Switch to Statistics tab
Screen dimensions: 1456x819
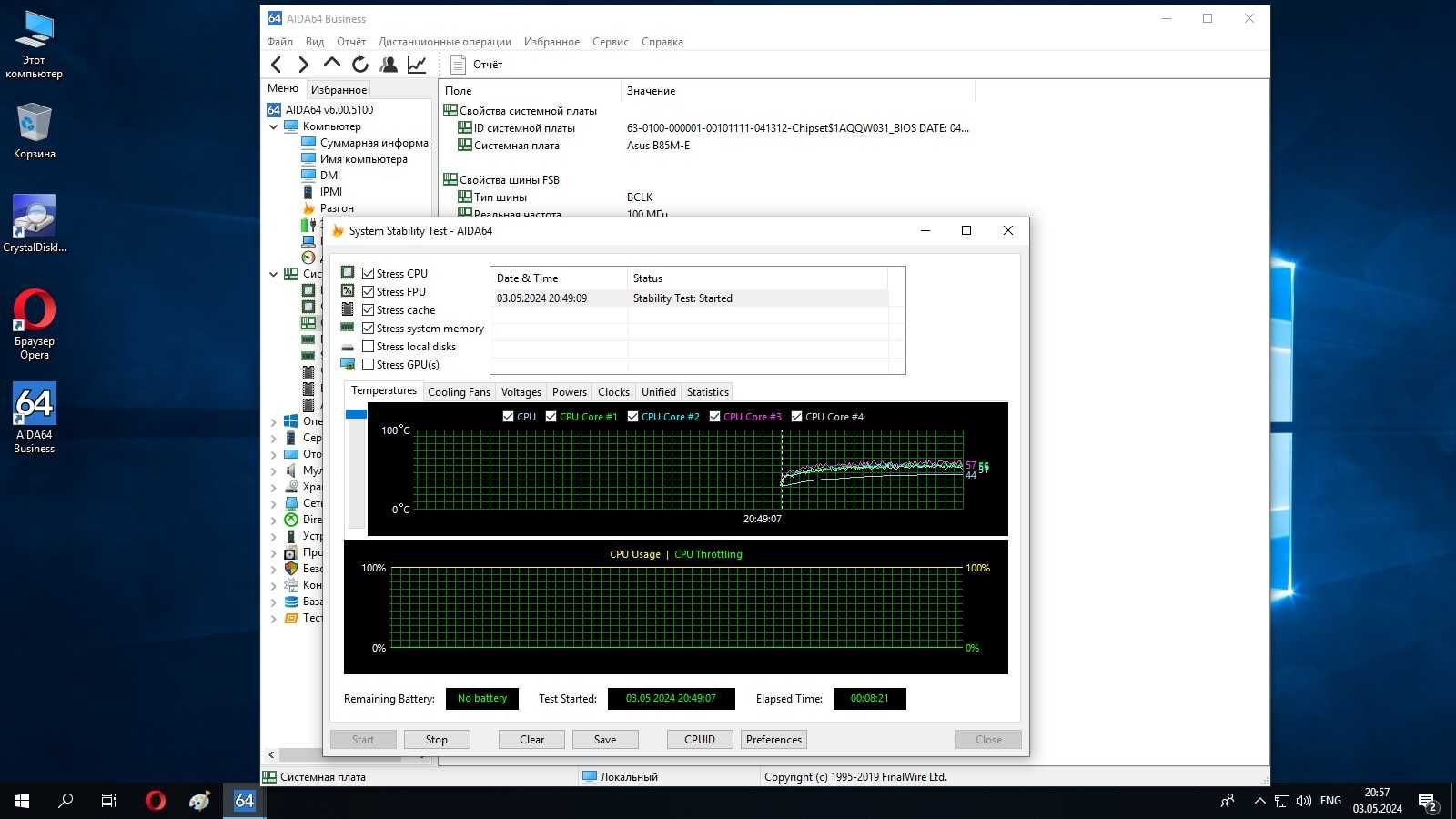point(707,392)
